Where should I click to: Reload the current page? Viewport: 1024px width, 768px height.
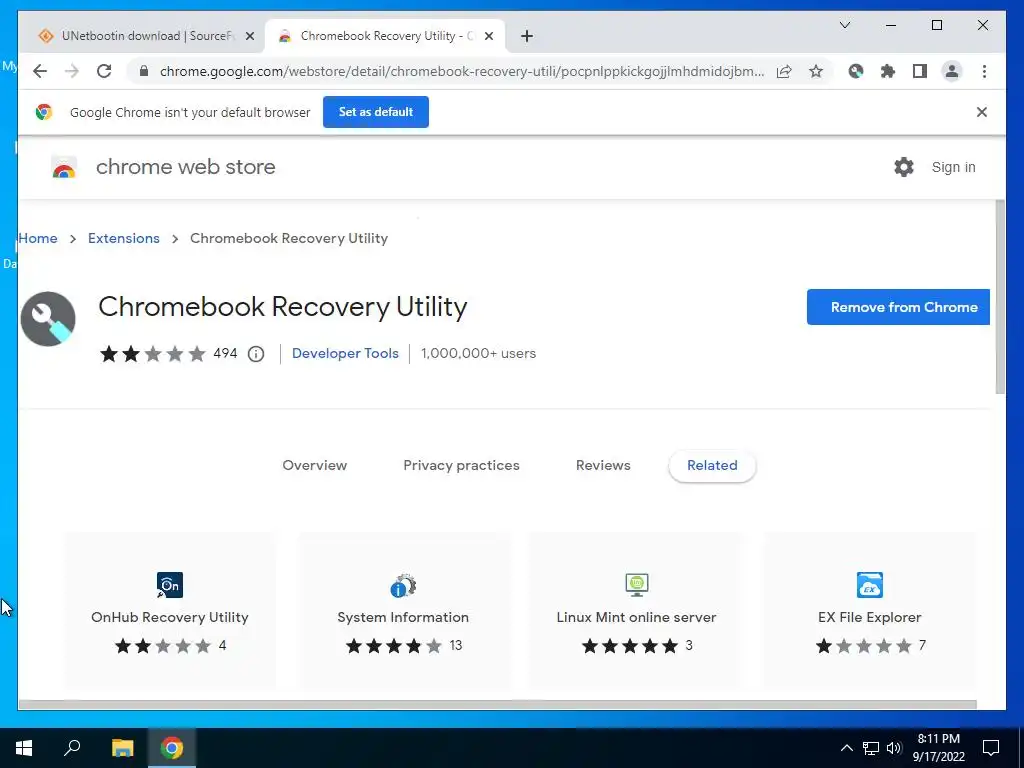pyautogui.click(x=104, y=71)
